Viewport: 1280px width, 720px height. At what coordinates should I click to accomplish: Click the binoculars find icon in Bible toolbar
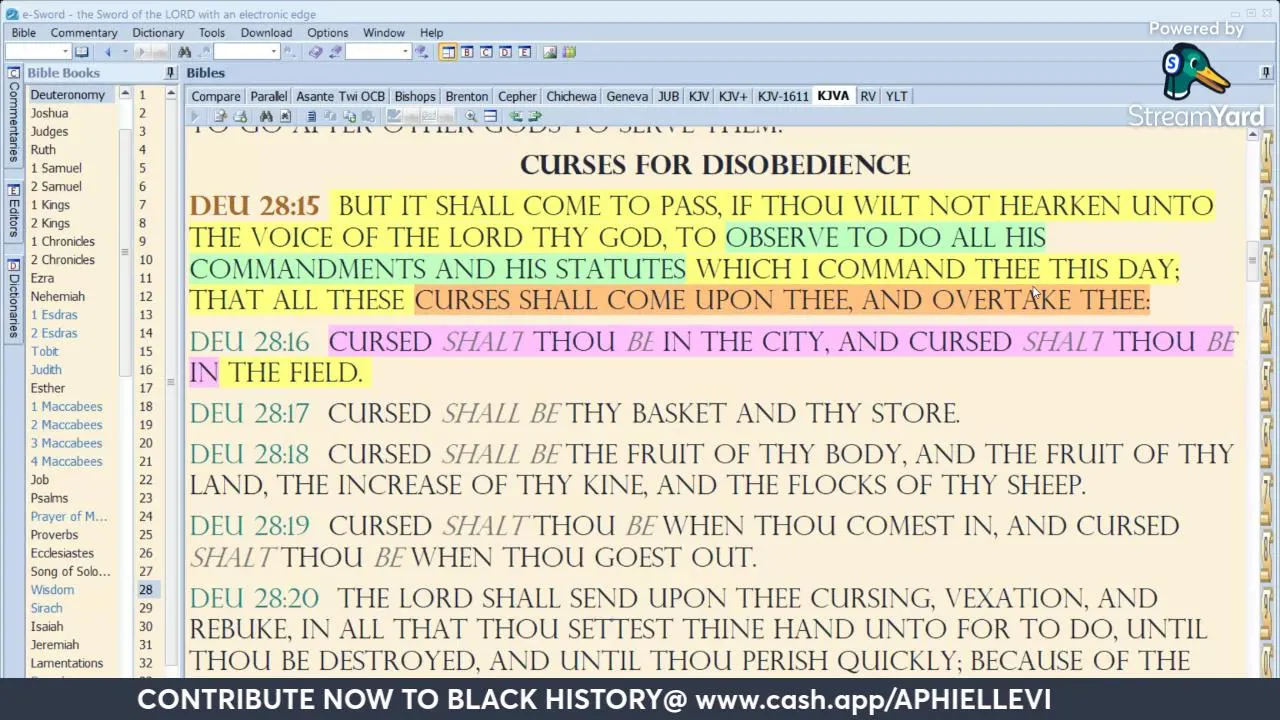[266, 116]
